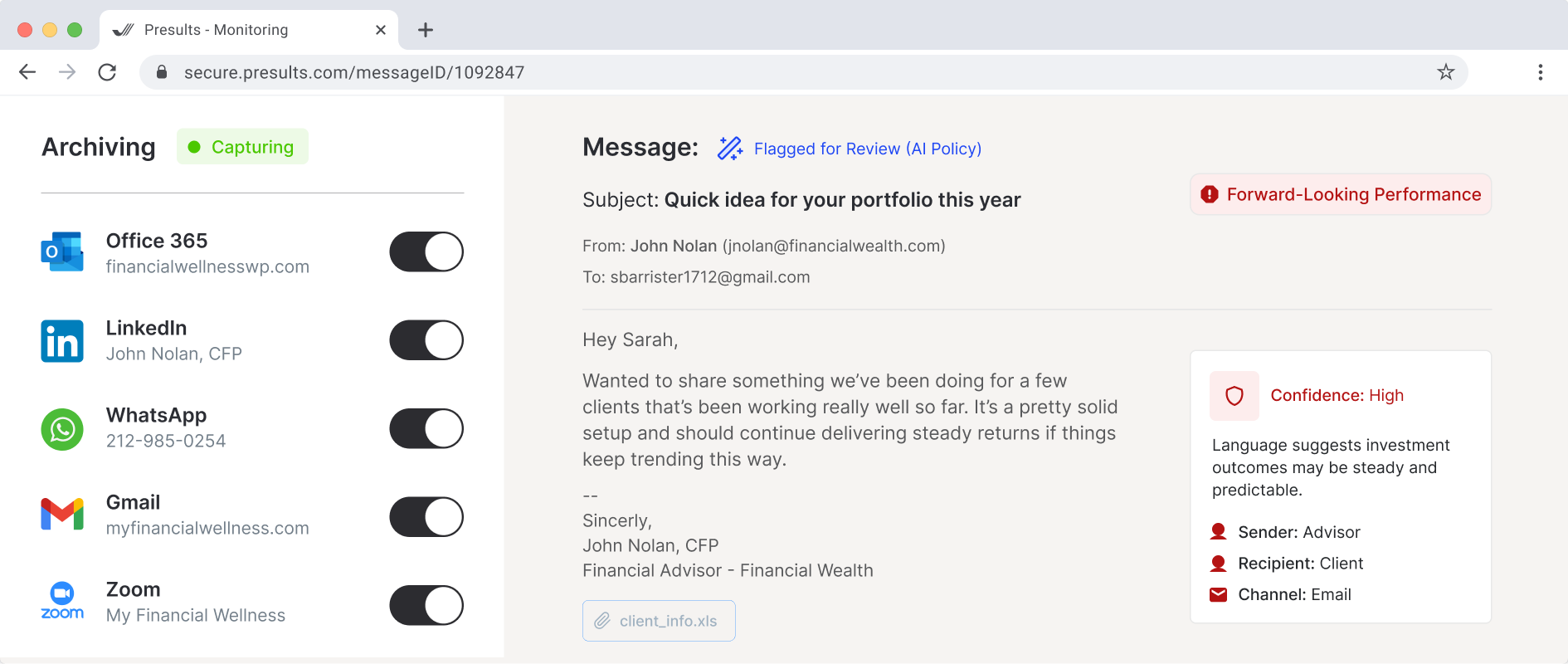Click the AI magic wand icon
Viewport: 1568px width, 664px height.
(x=730, y=149)
